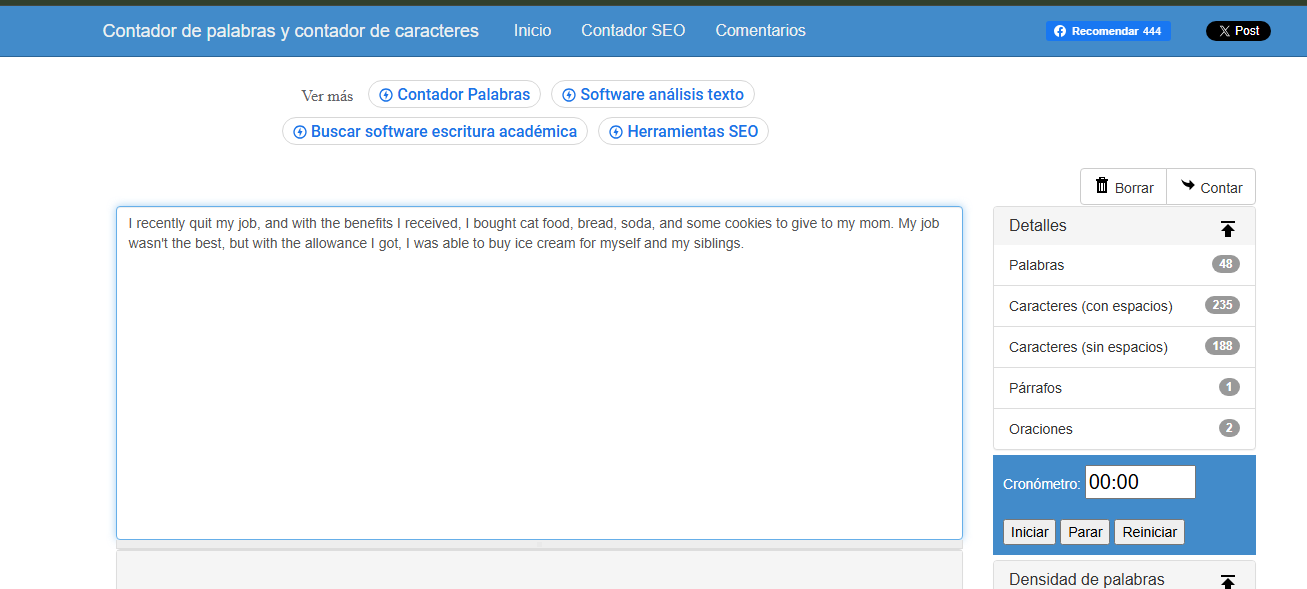The image size is (1307, 589).
Task: Click the Facebook Recomendar icon
Action: (x=1060, y=31)
